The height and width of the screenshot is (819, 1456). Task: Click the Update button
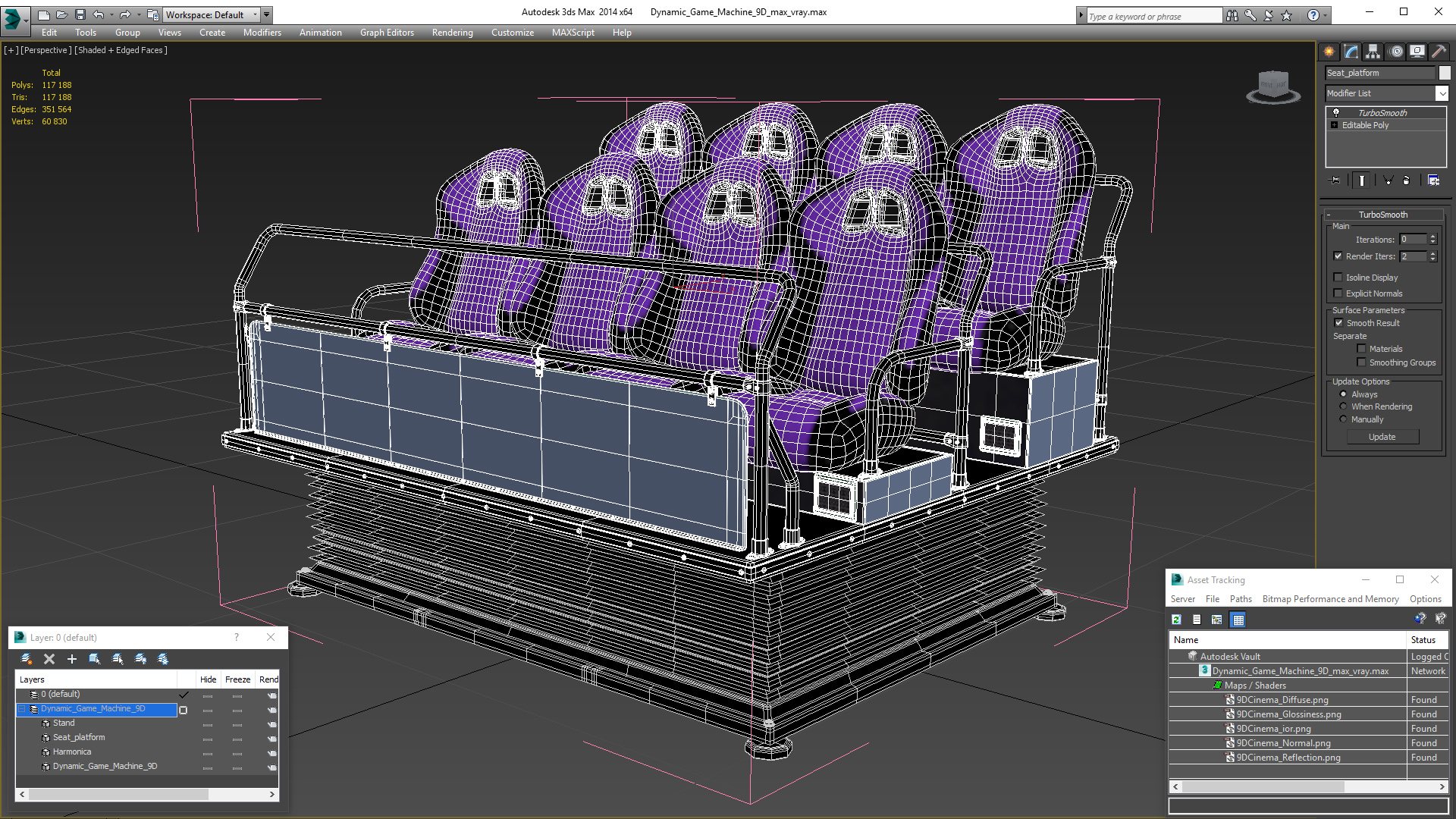[1382, 437]
